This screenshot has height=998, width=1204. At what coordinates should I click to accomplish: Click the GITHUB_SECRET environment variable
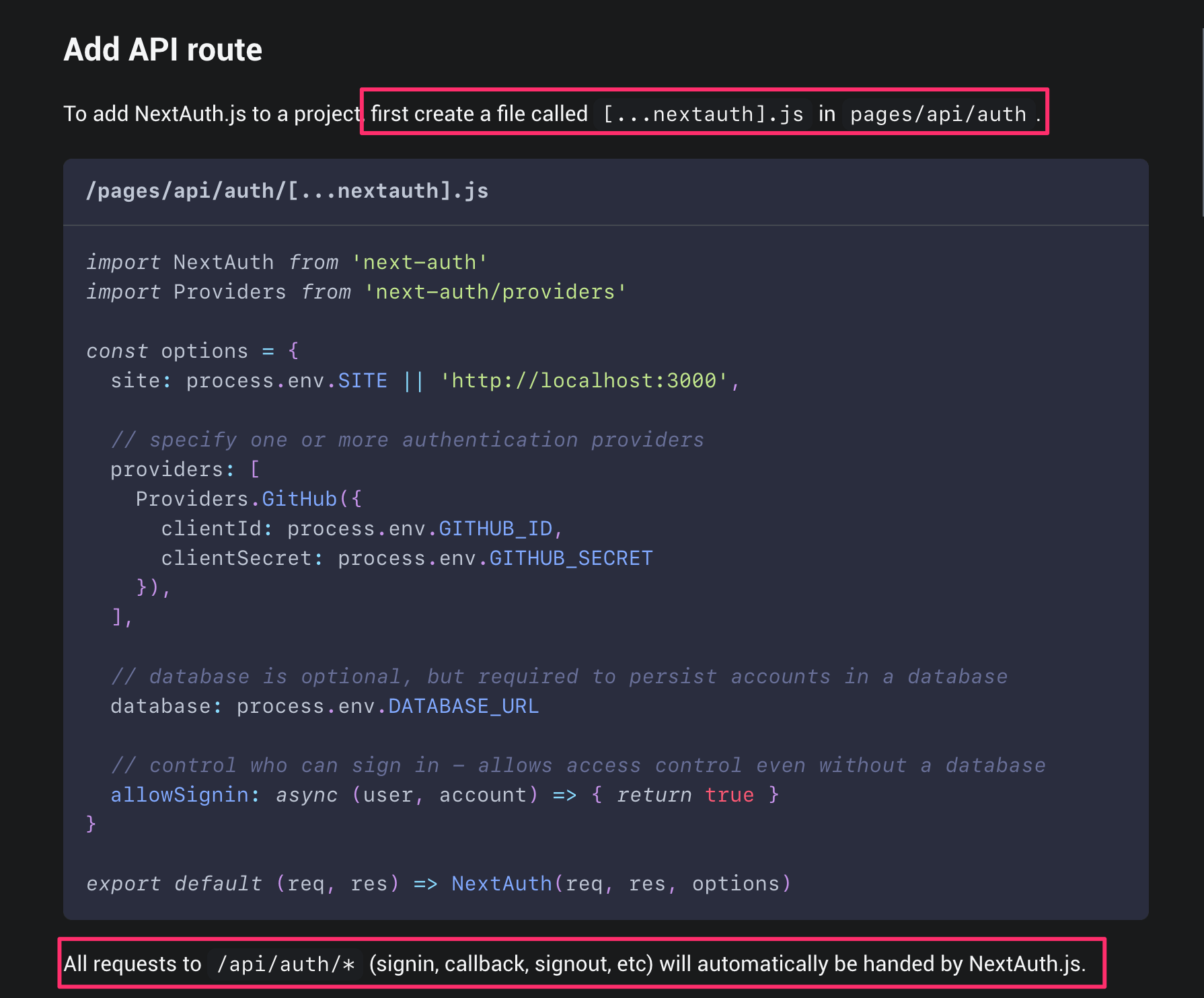click(569, 558)
